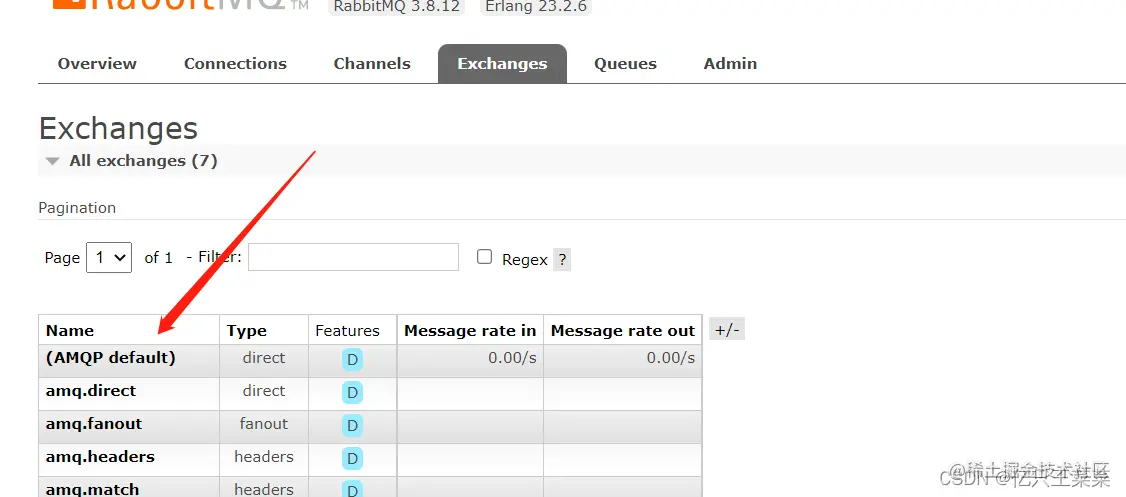Sort by the Name column header
The height and width of the screenshot is (497, 1126).
(x=70, y=330)
